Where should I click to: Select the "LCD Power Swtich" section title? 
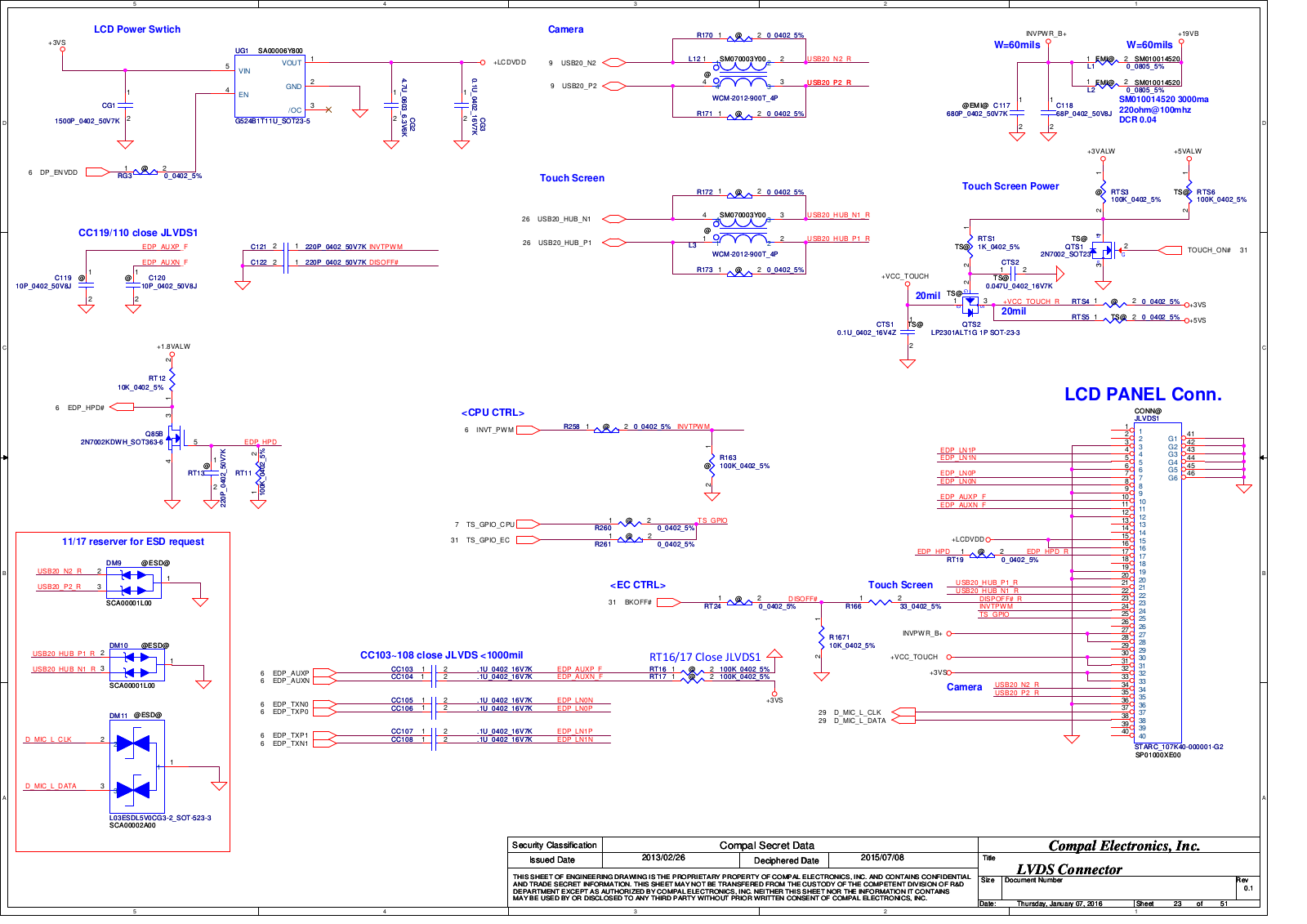click(x=137, y=29)
